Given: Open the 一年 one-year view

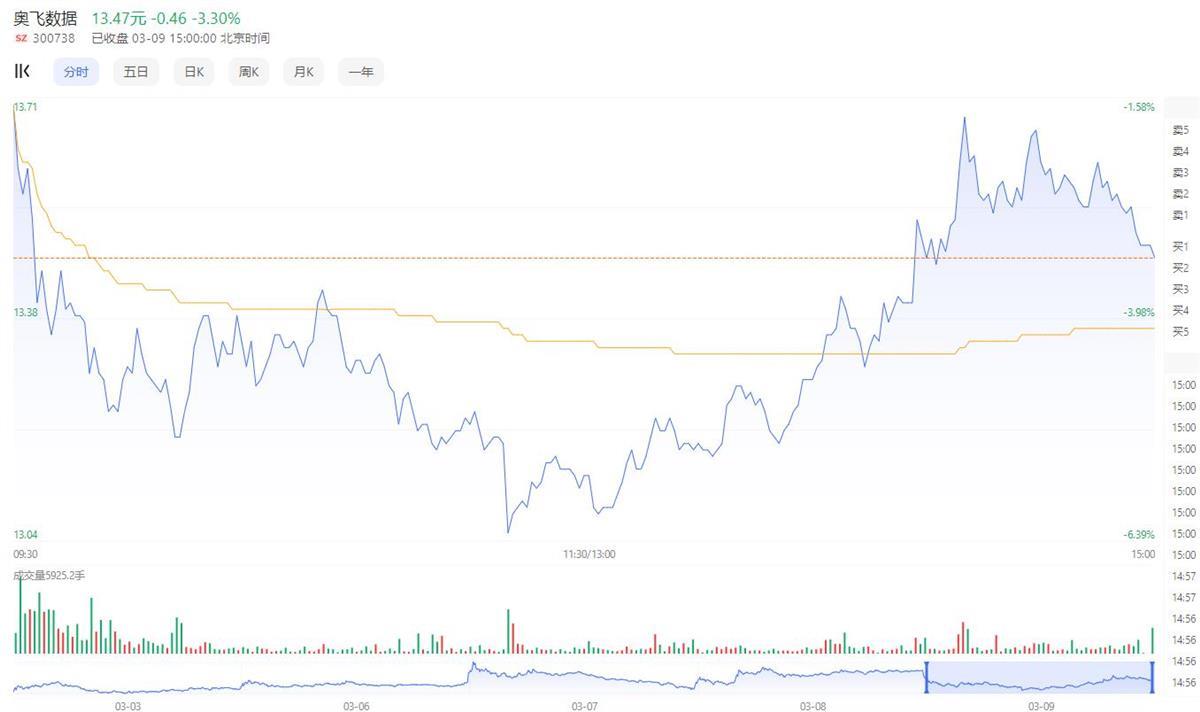Looking at the screenshot, I should coord(361,72).
